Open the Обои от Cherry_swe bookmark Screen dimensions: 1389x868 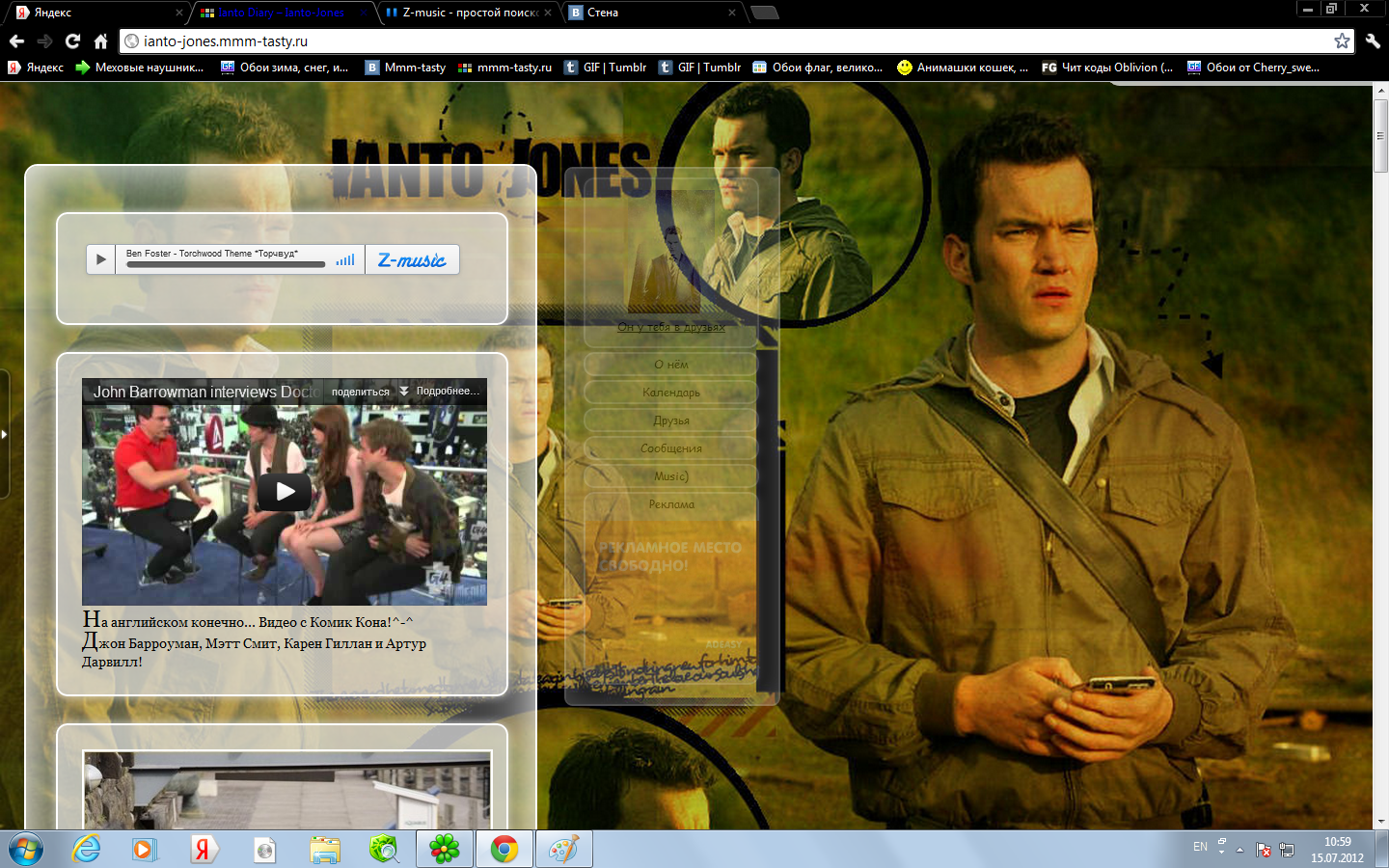click(x=1253, y=68)
